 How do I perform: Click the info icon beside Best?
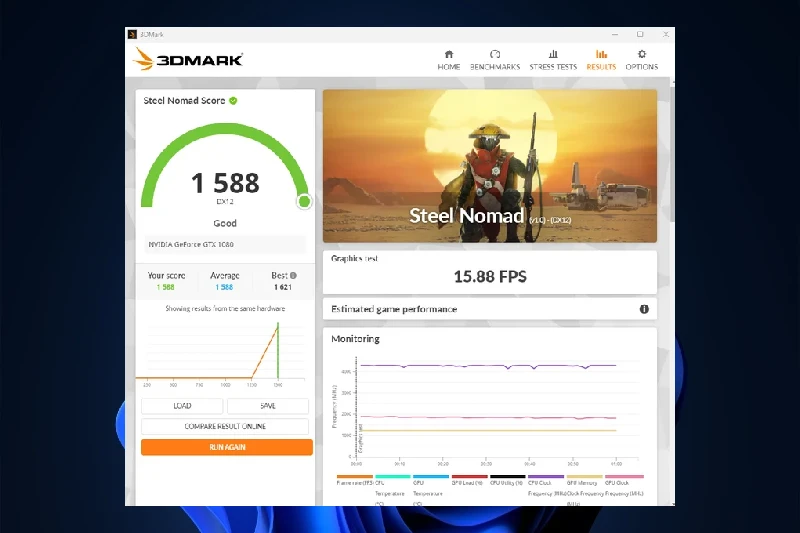(293, 275)
